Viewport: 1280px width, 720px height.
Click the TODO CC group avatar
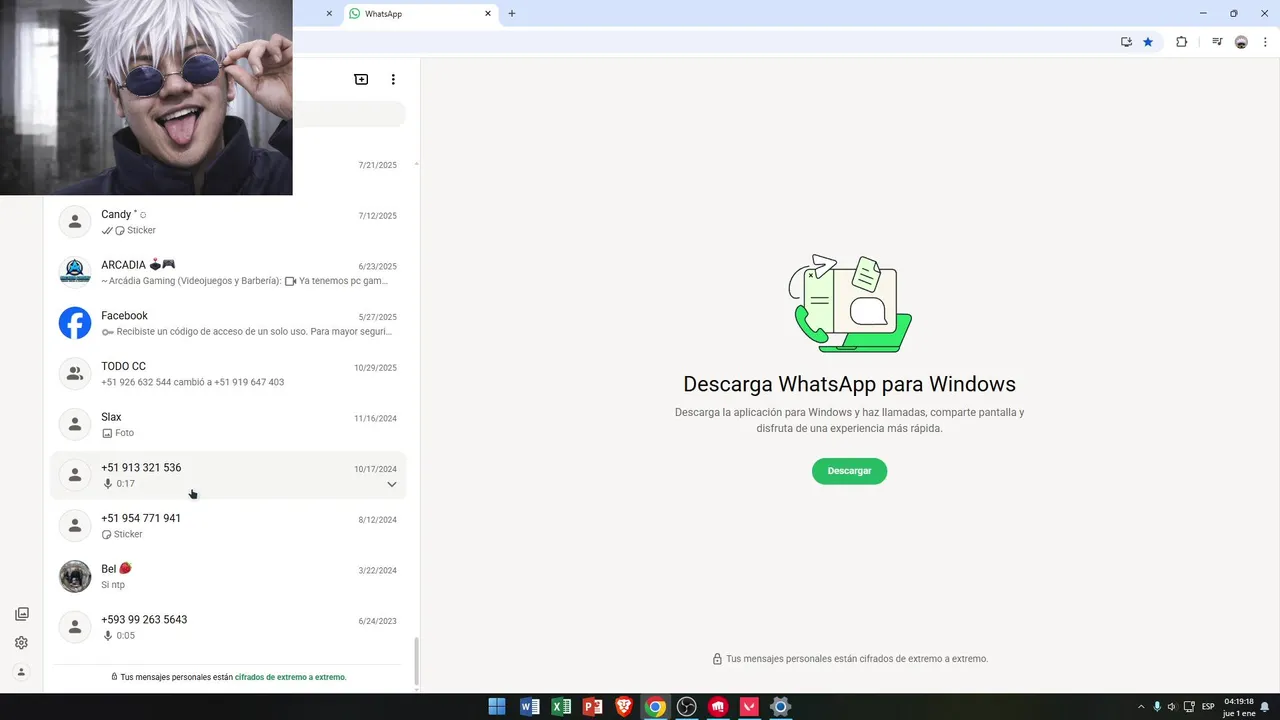75,374
